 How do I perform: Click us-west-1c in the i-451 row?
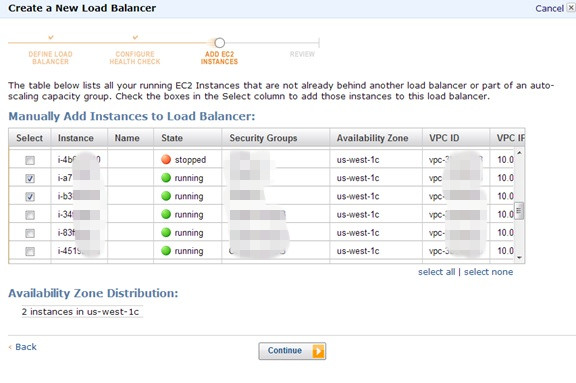click(x=358, y=251)
